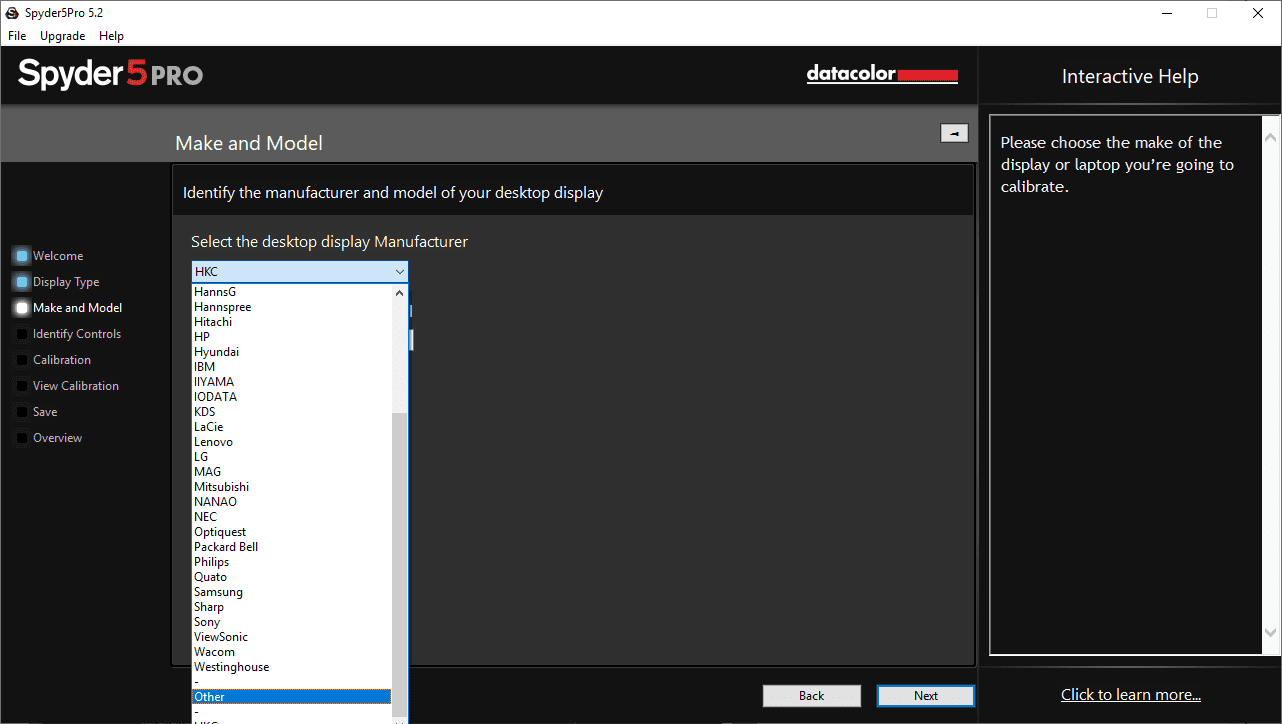The width and height of the screenshot is (1282, 724).
Task: Collapse the Interactive Help panel arrow button
Action: [x=954, y=133]
